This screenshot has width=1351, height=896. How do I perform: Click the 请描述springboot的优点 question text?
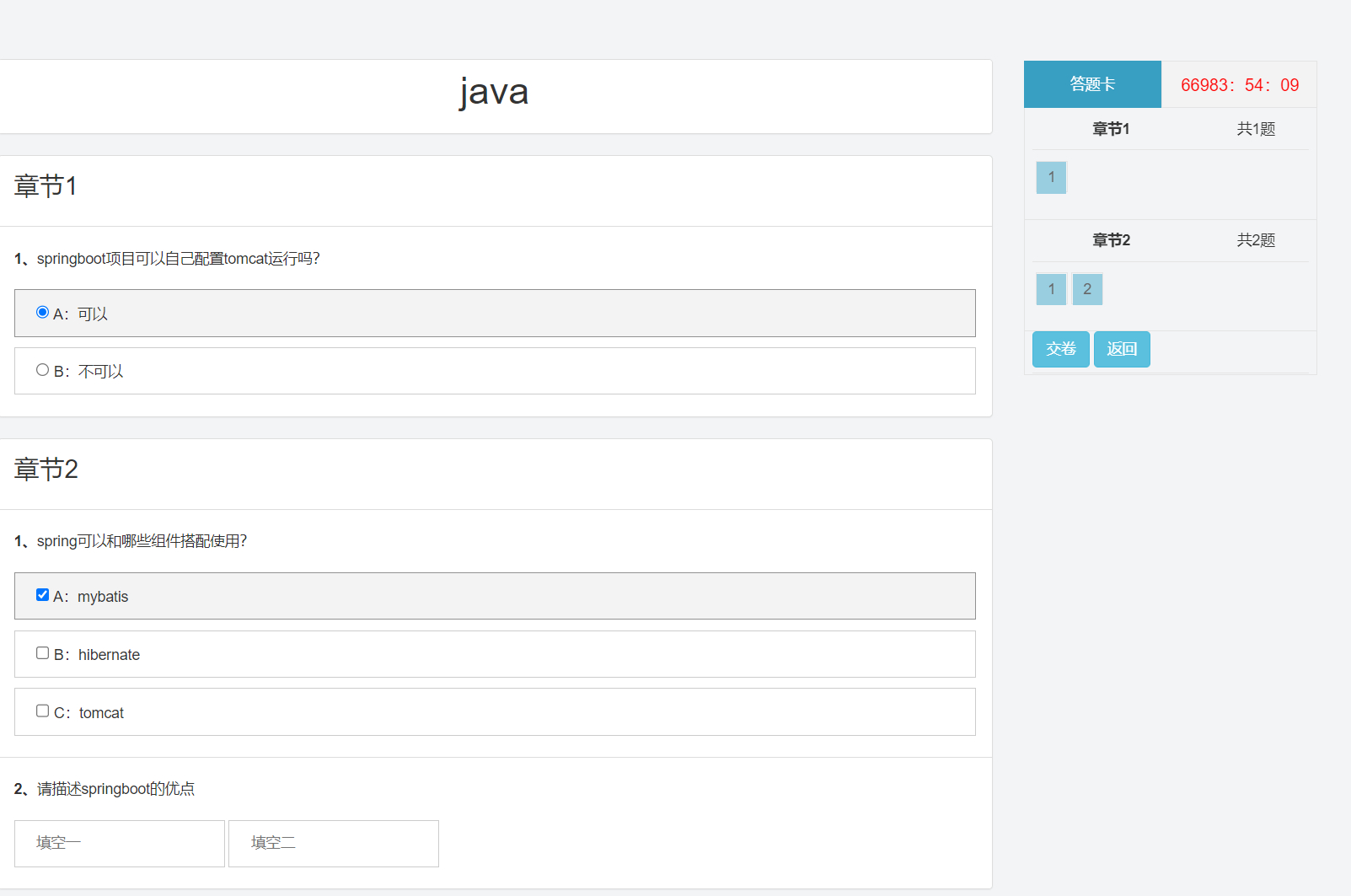click(115, 789)
